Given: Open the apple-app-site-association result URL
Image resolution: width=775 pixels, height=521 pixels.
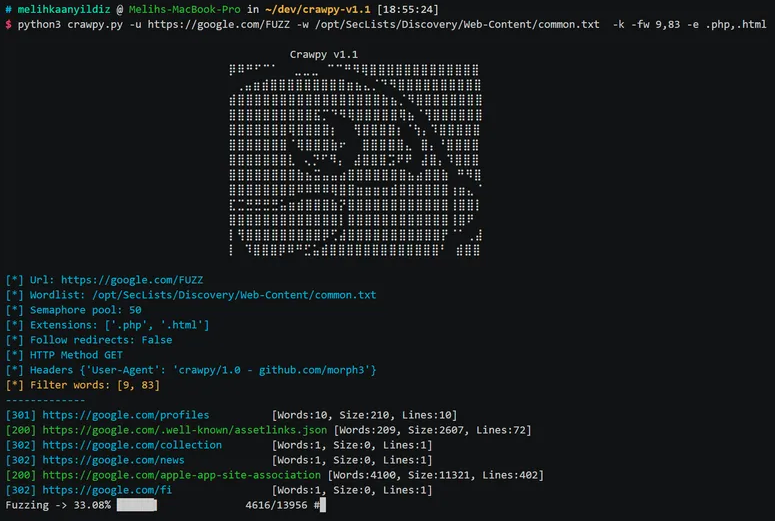Looking at the screenshot, I should point(181,475).
